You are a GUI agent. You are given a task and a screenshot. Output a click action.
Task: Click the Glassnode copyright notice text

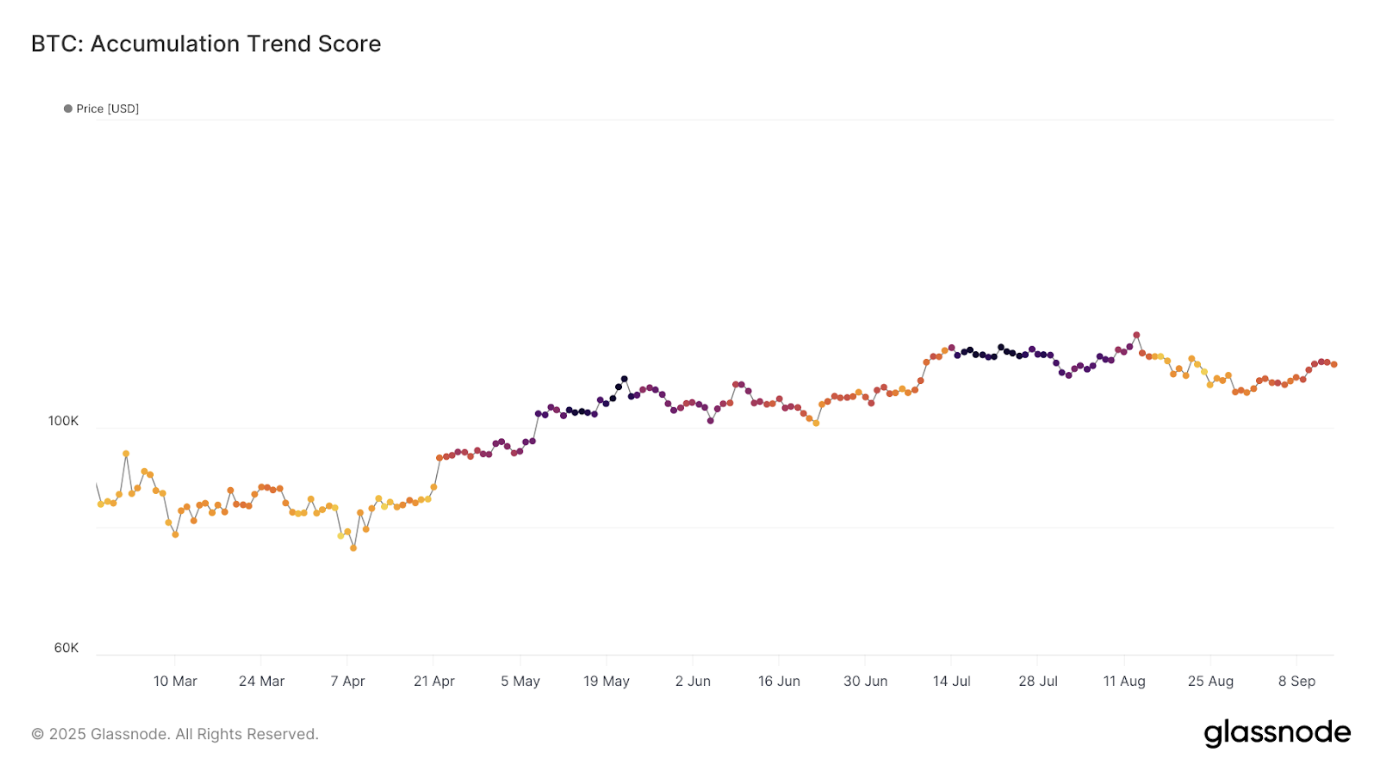175,734
